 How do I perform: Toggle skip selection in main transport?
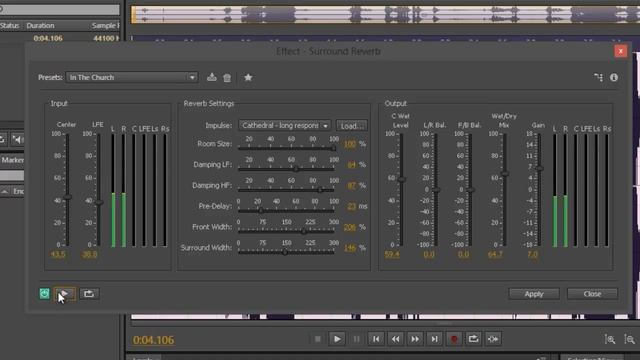point(493,339)
